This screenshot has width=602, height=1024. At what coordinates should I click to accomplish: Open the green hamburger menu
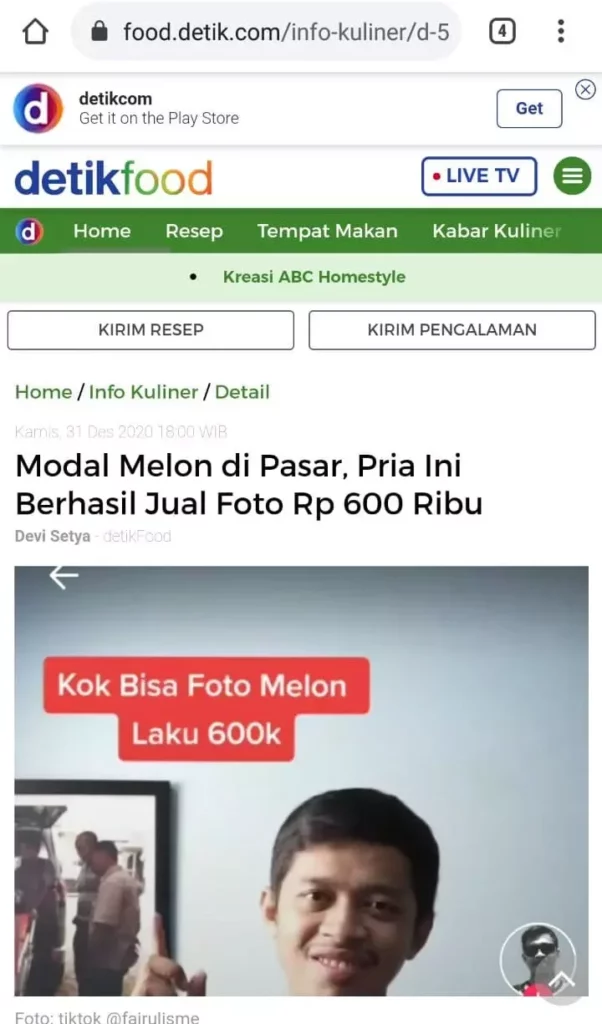point(572,176)
